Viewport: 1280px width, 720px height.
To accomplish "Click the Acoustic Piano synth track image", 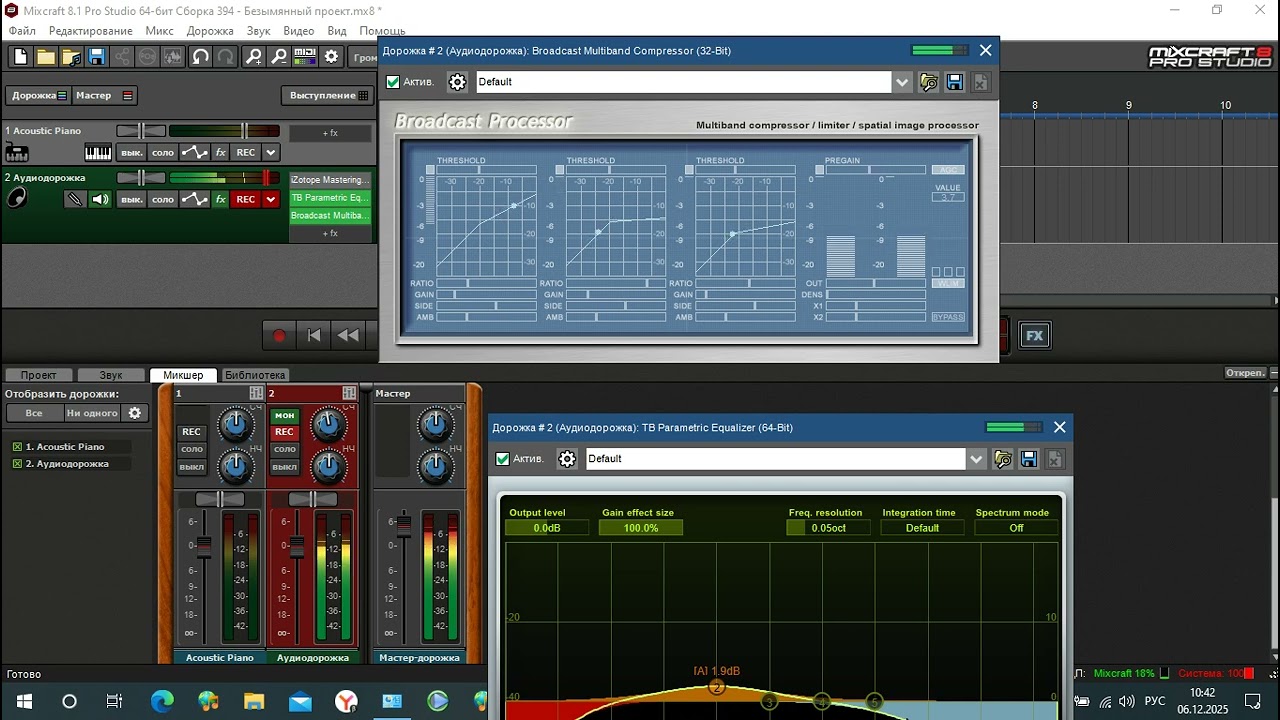I will [x=17, y=153].
